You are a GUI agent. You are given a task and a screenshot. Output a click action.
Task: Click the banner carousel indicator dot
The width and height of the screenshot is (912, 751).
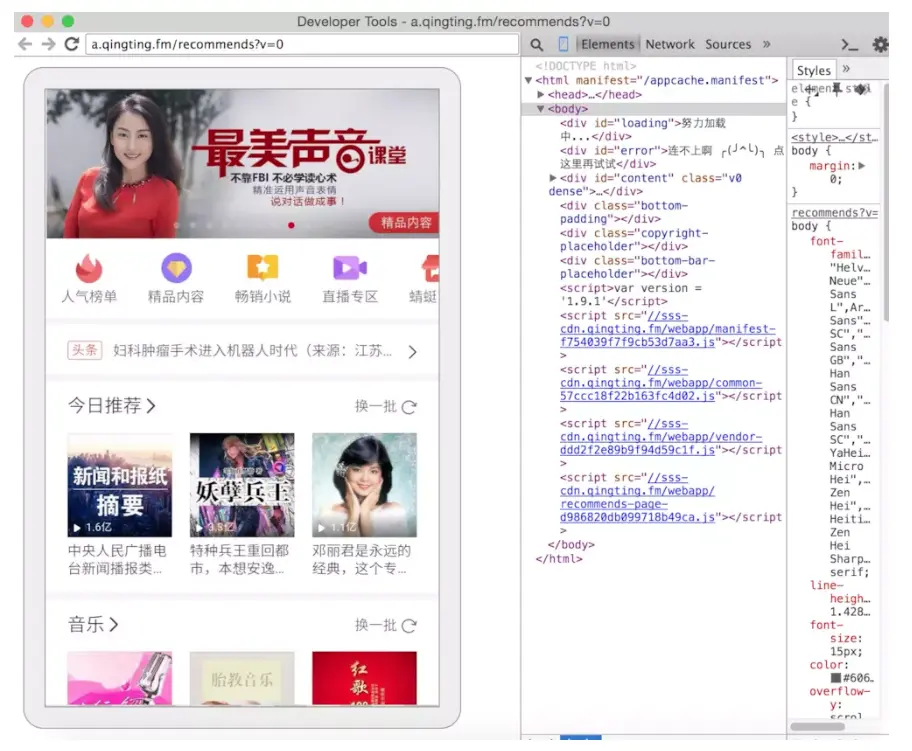point(291,226)
